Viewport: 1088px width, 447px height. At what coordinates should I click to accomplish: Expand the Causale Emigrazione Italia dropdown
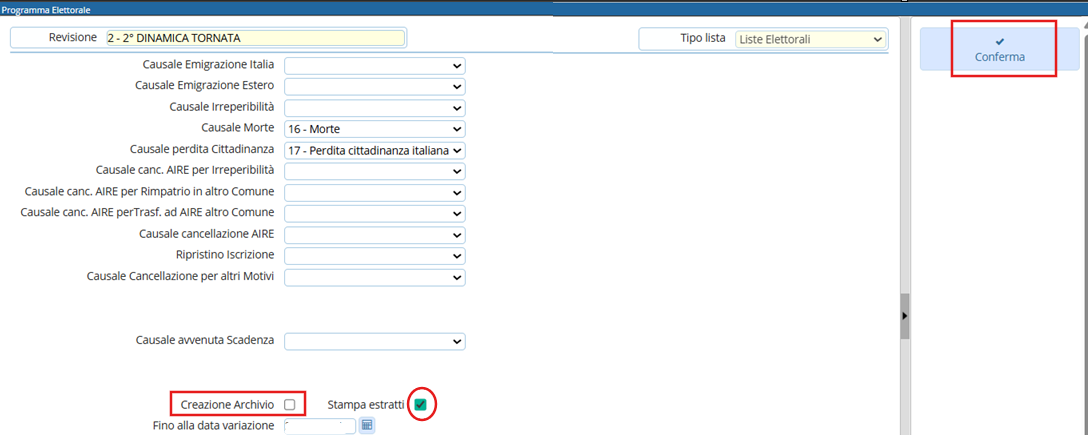[375, 65]
